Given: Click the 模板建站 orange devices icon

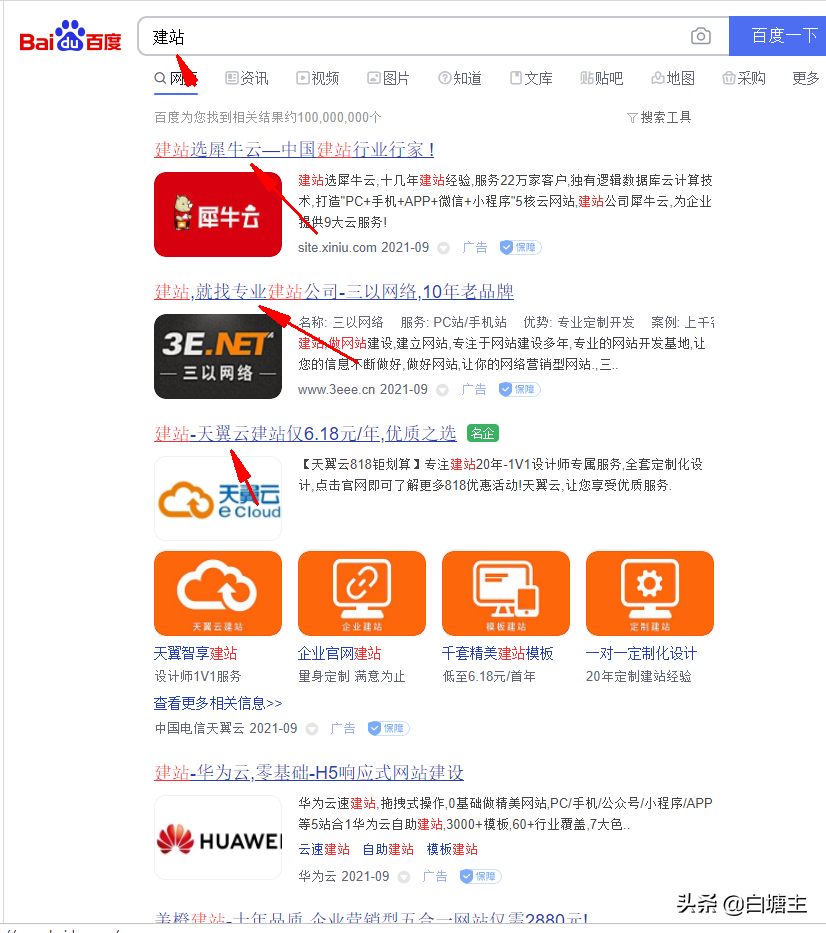Looking at the screenshot, I should [x=506, y=593].
